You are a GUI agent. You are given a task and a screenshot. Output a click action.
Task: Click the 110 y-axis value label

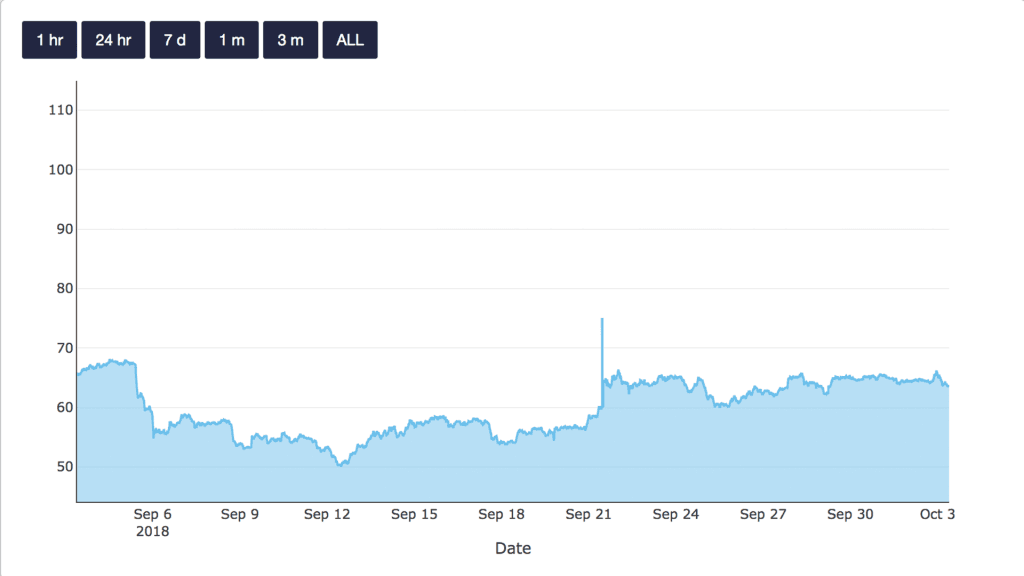point(61,110)
